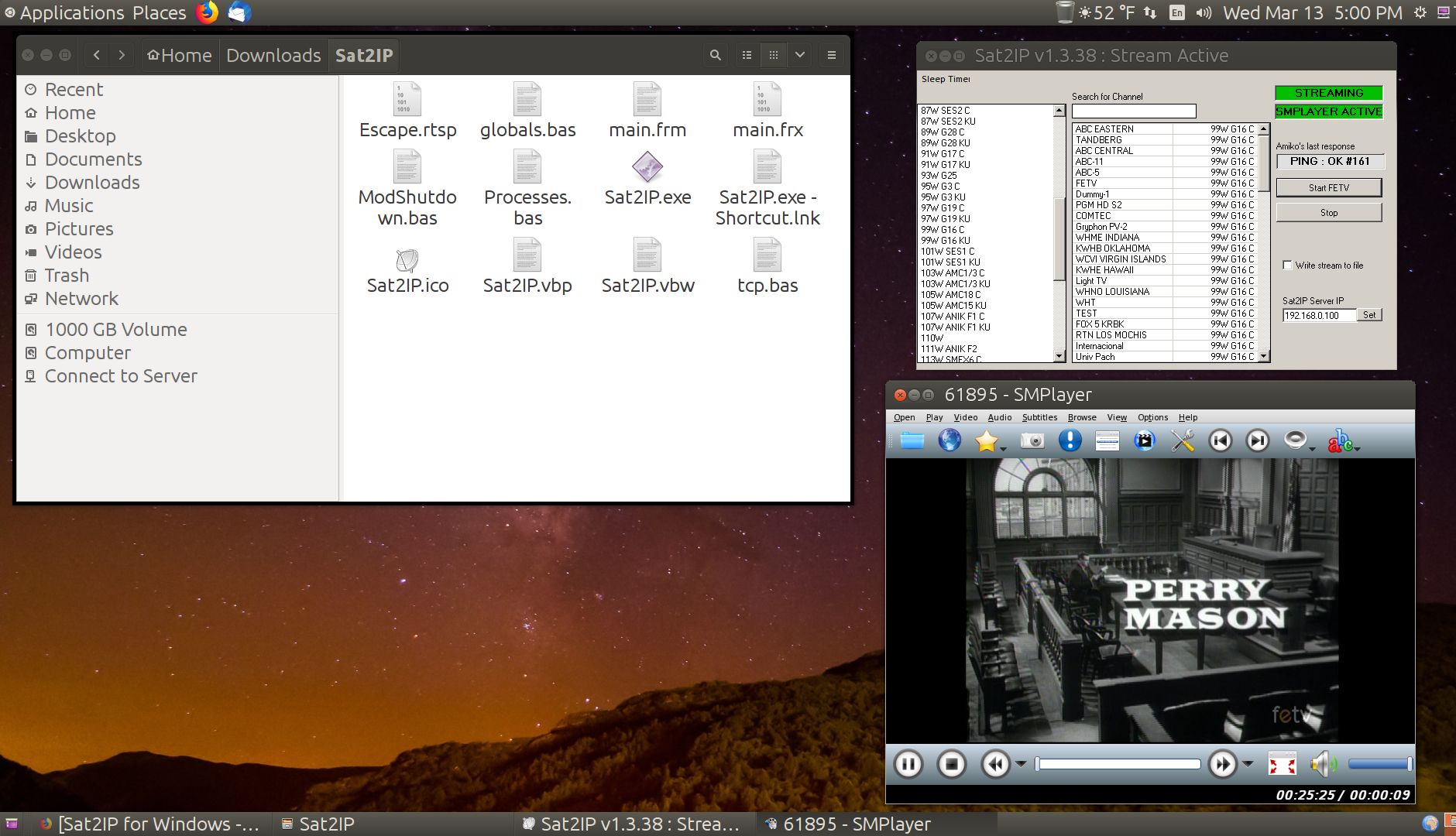Click the audio track speaker icon in SMPlayer

pyautogui.click(x=1295, y=440)
